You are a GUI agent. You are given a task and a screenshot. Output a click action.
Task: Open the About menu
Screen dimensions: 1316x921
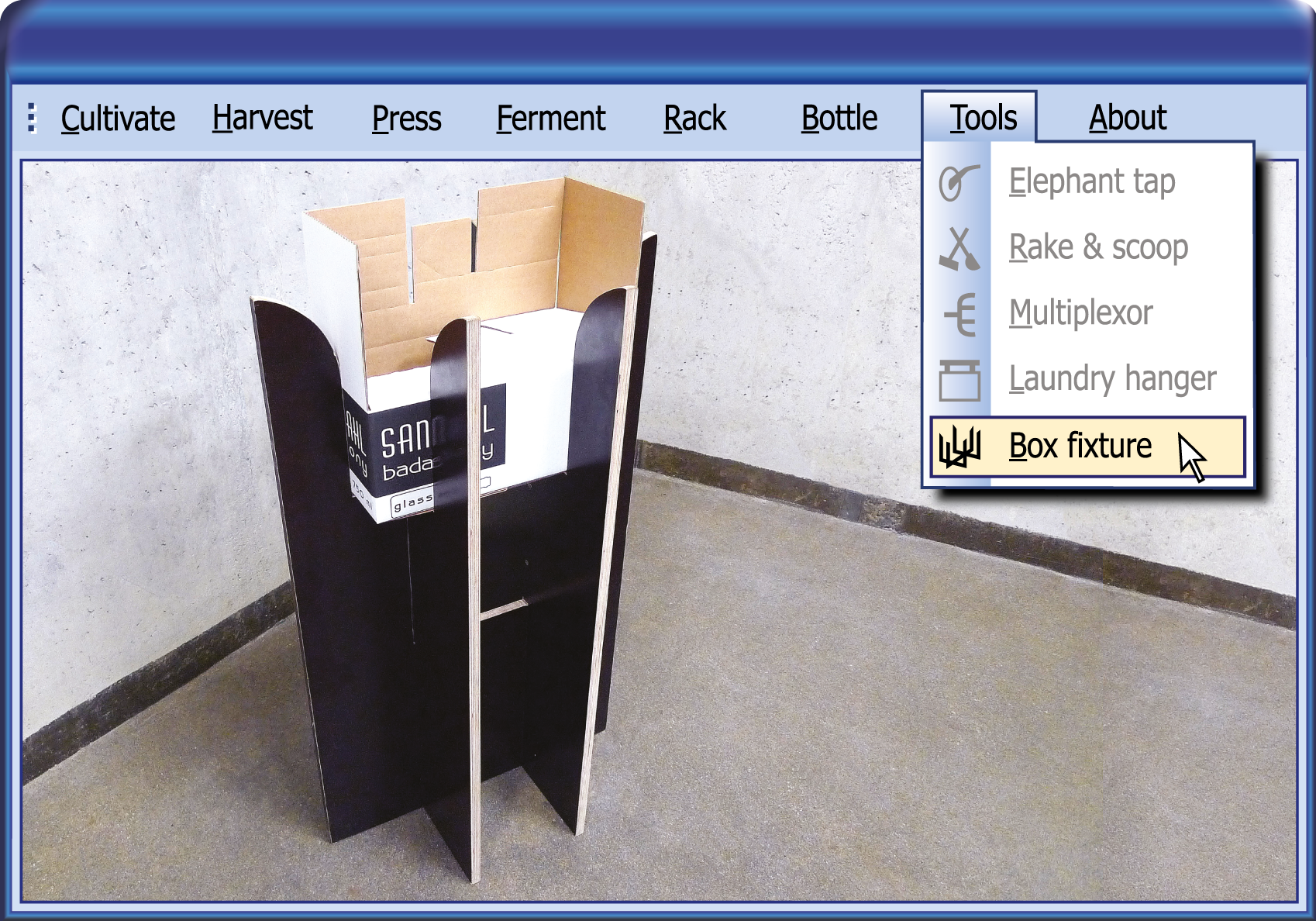tap(1128, 119)
